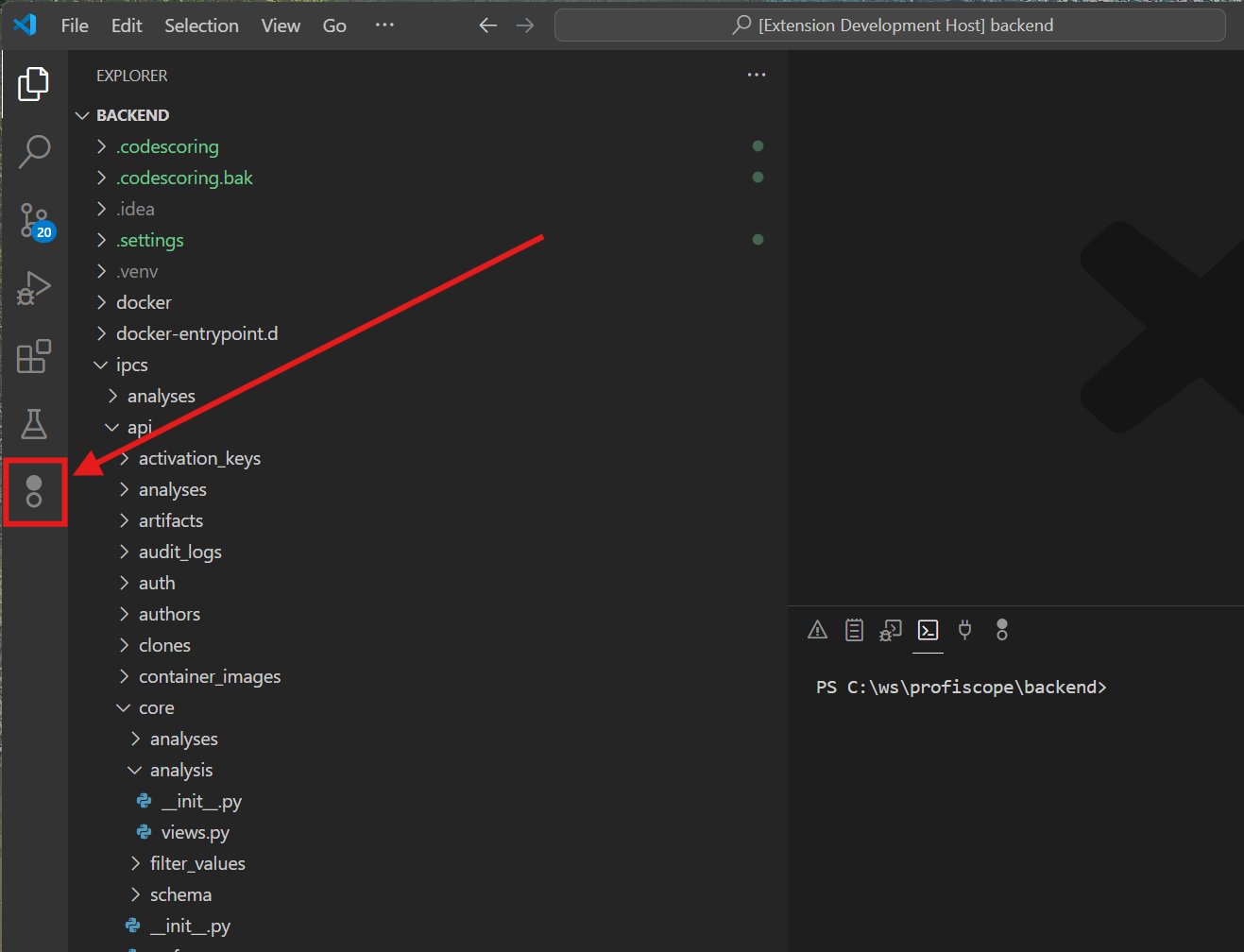Open the overflow menu after Go
The width and height of the screenshot is (1244, 952).
(384, 25)
